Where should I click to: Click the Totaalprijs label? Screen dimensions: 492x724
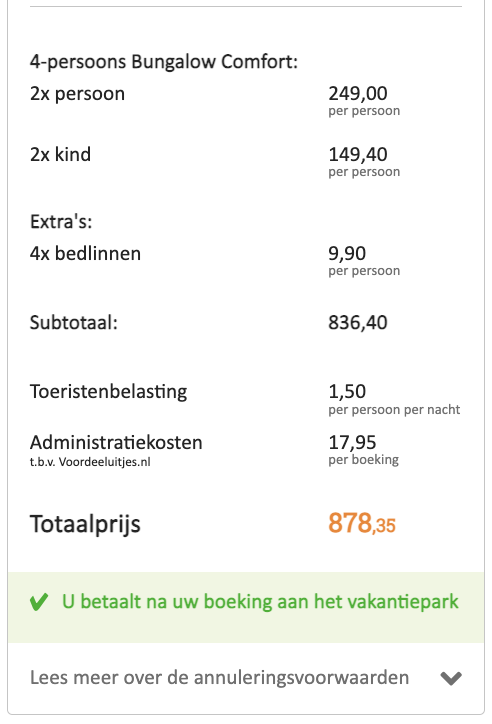(x=85, y=525)
